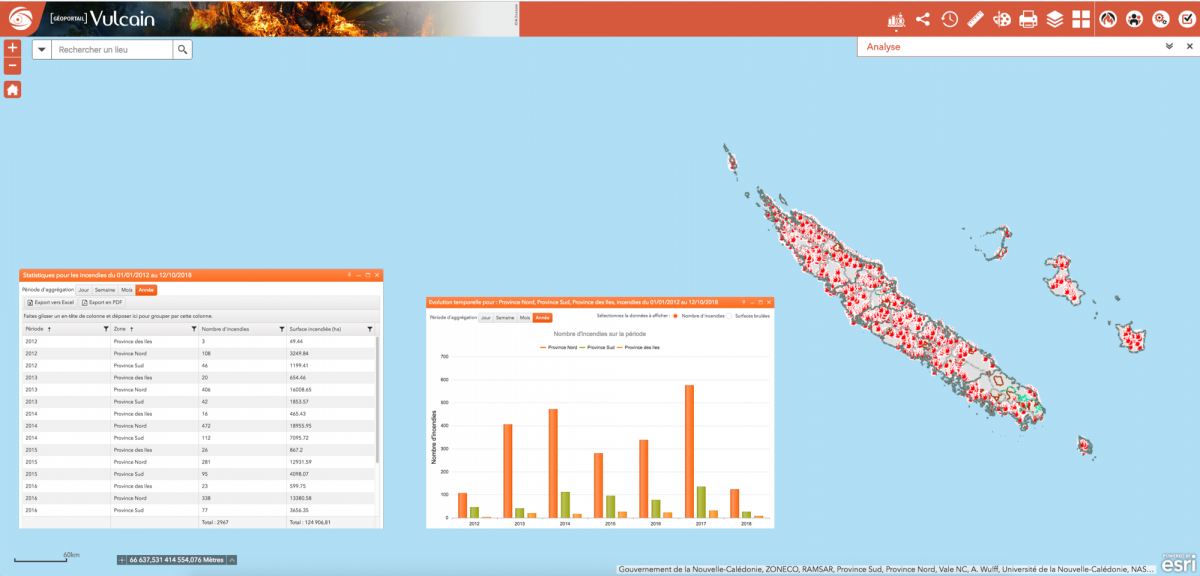Screen dimensions: 1200x576
Task: Click Export vers Excel button
Action: tap(50, 302)
